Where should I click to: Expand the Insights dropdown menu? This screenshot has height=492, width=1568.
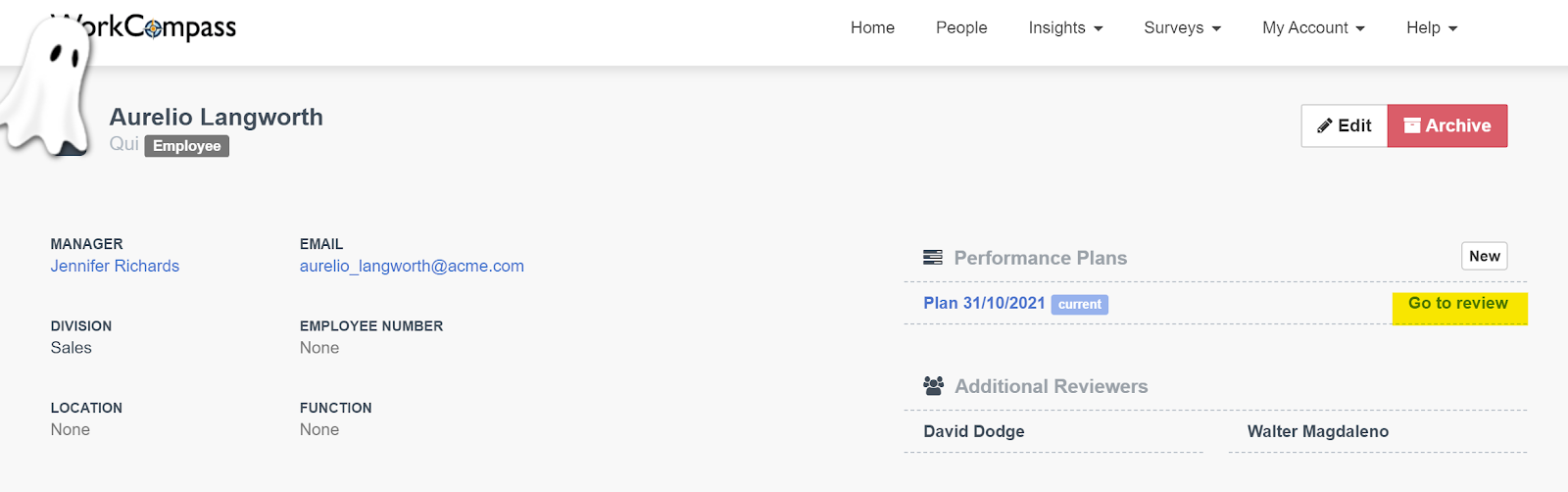click(1065, 27)
